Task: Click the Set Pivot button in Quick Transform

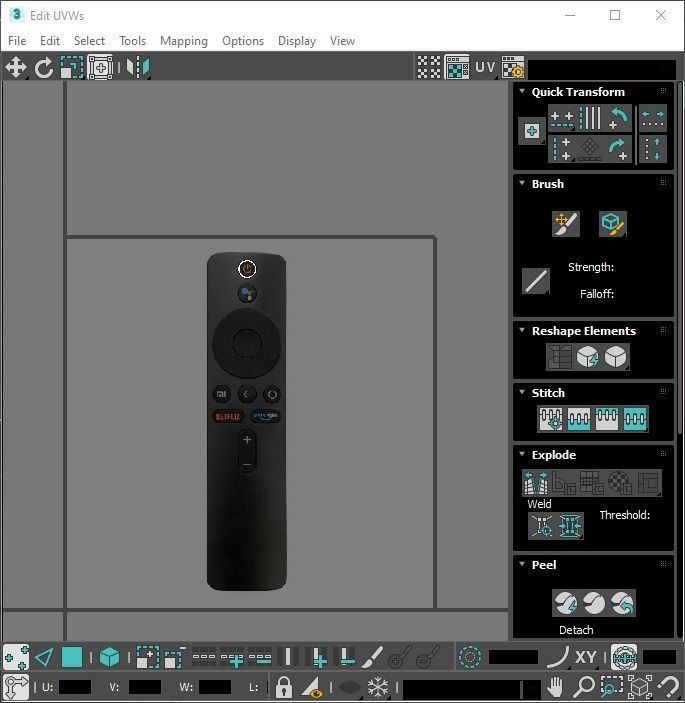Action: (x=532, y=131)
